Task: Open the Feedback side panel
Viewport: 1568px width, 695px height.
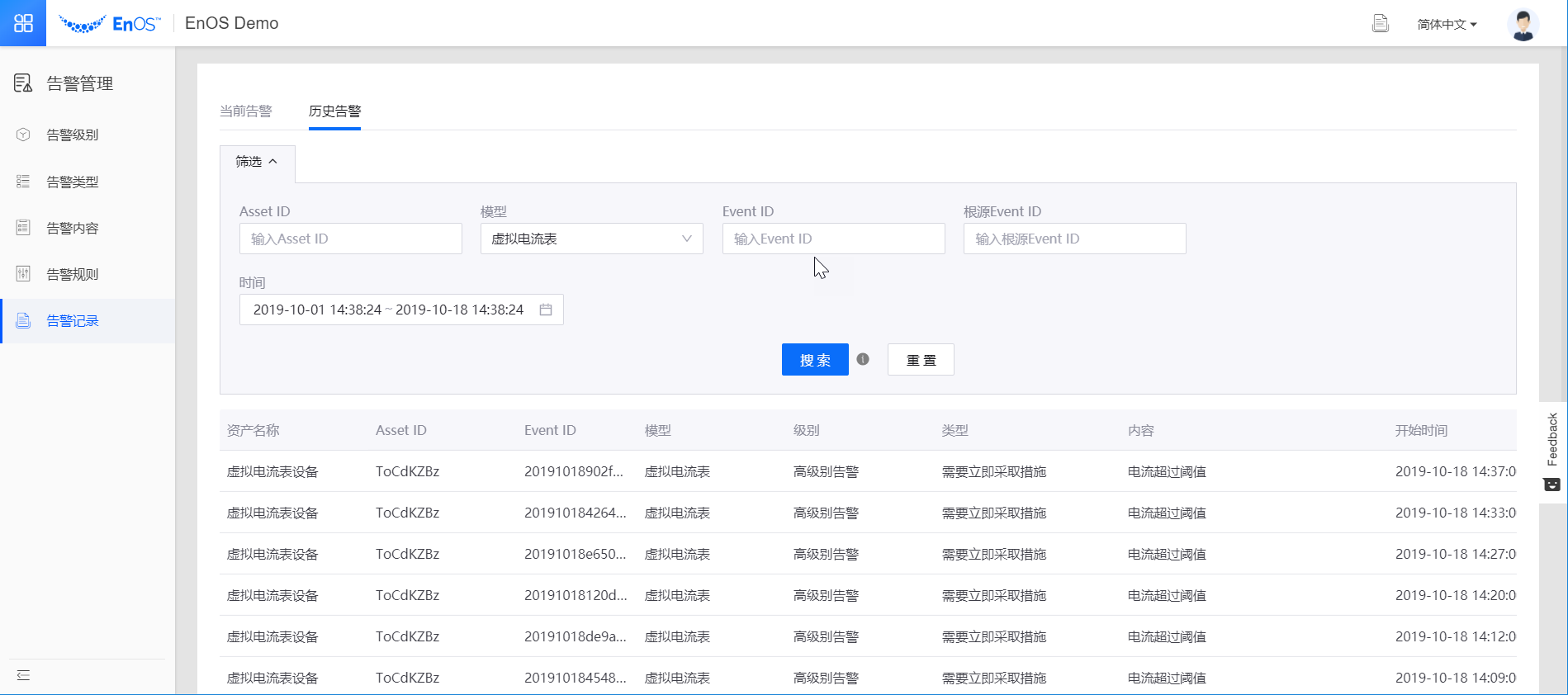Action: click(1552, 451)
